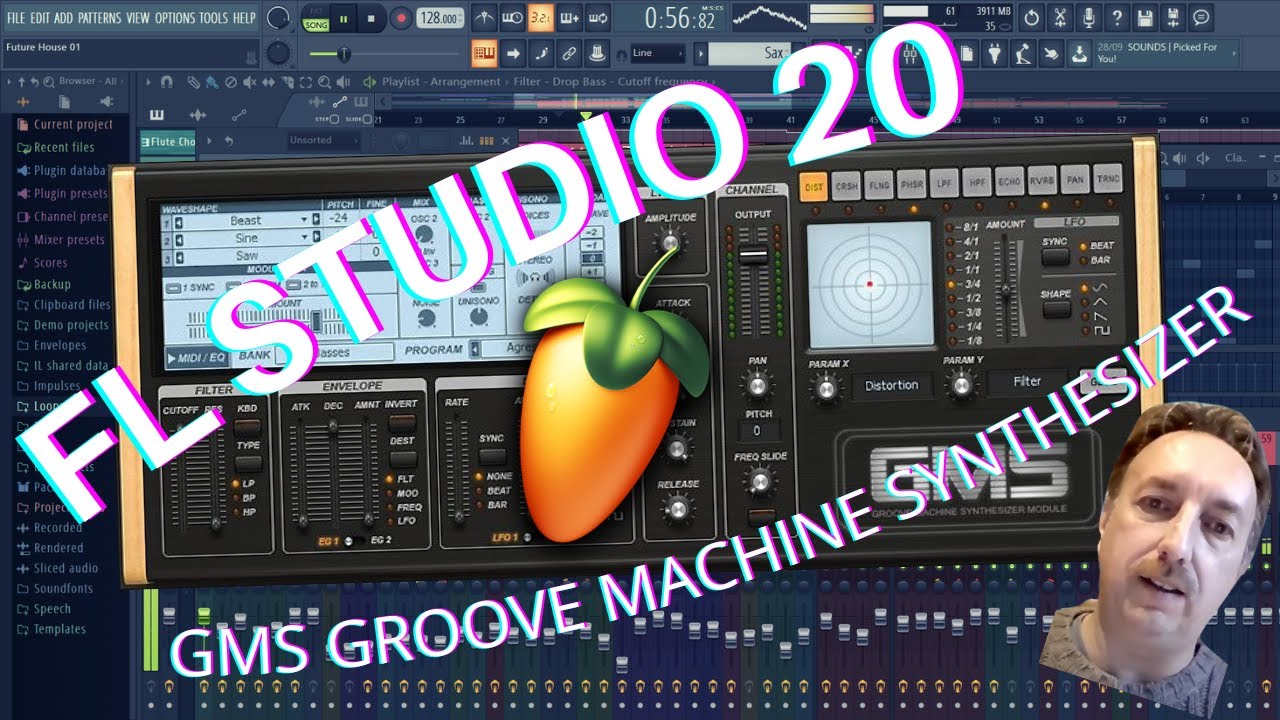
Task: Open the TOOLS menu
Action: (214, 18)
